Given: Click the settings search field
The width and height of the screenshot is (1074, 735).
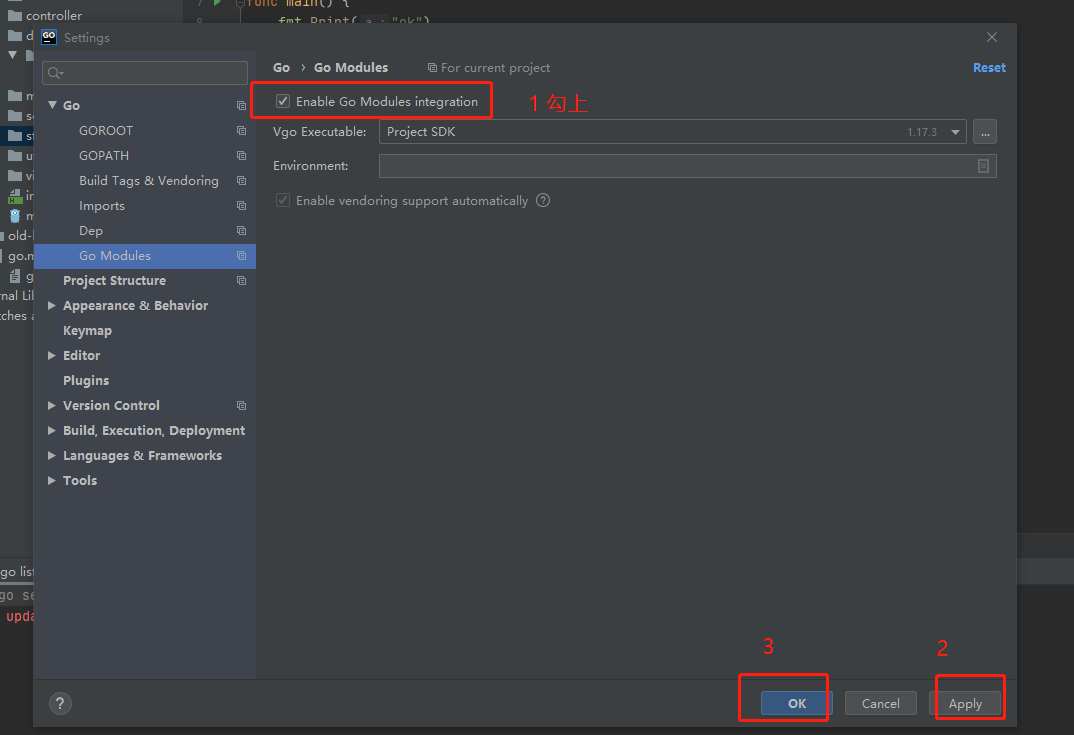Looking at the screenshot, I should coord(145,73).
